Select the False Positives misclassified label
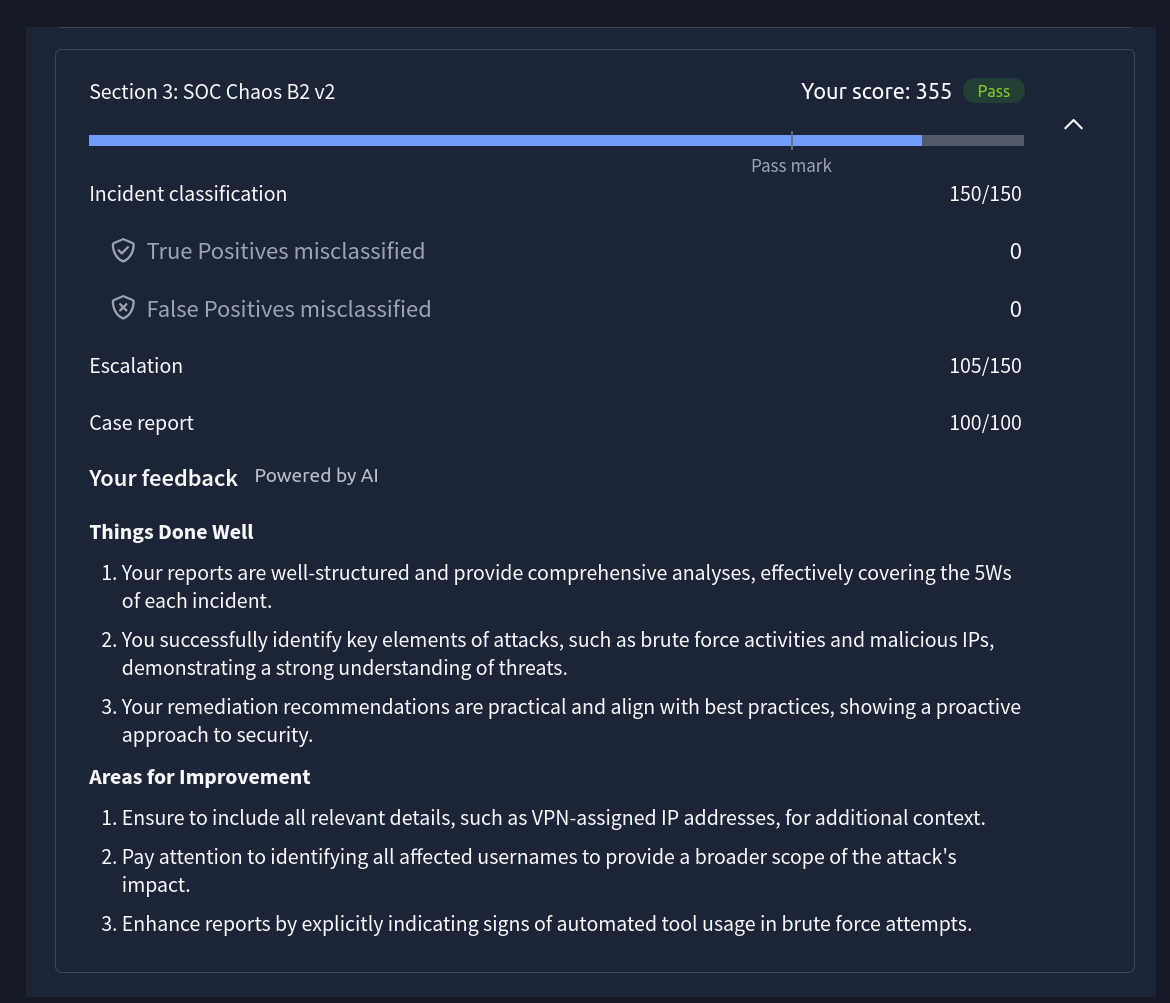The width and height of the screenshot is (1170, 1003). click(288, 309)
